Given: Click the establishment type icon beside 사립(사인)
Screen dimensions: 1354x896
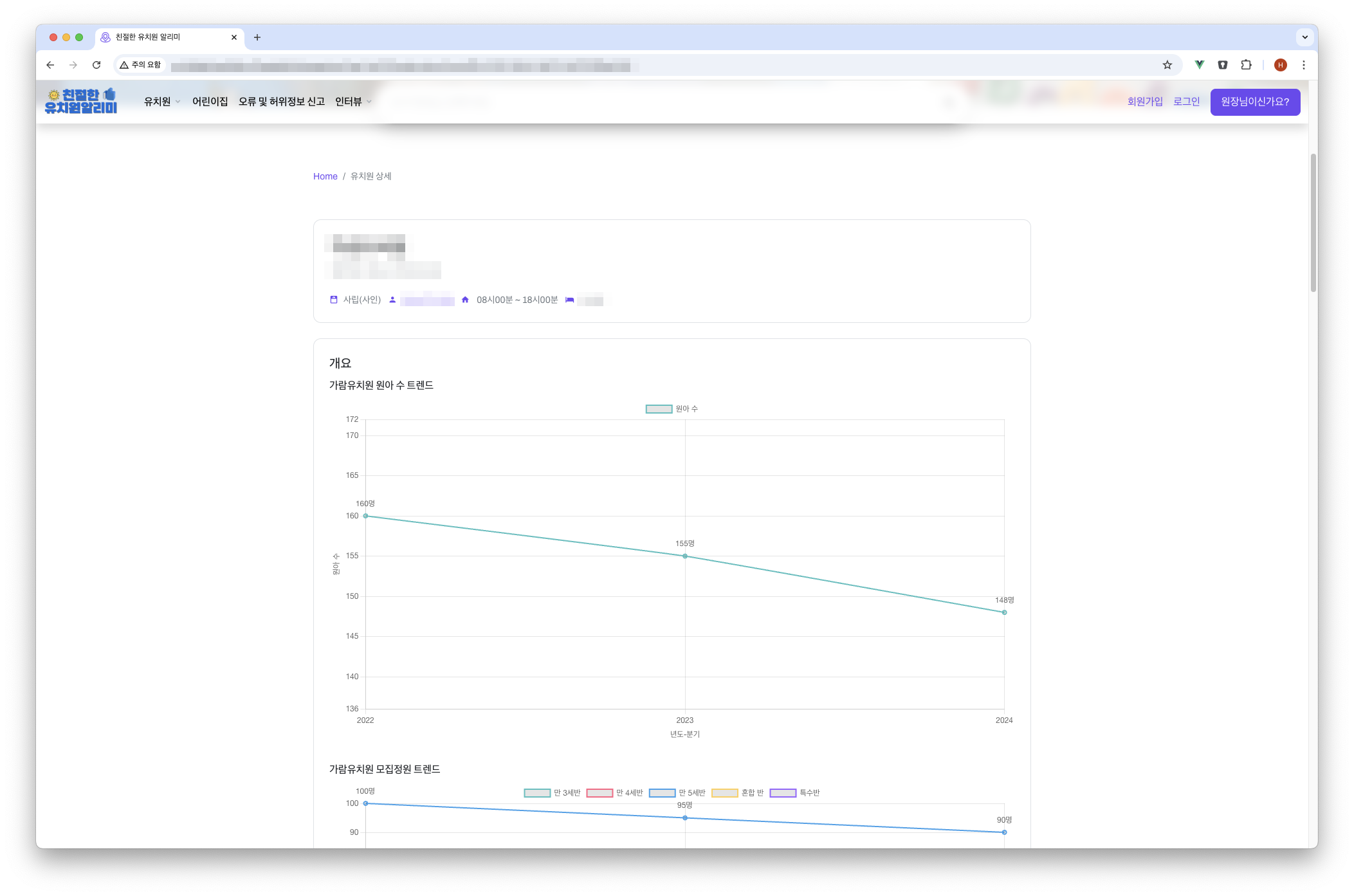Looking at the screenshot, I should click(x=334, y=300).
